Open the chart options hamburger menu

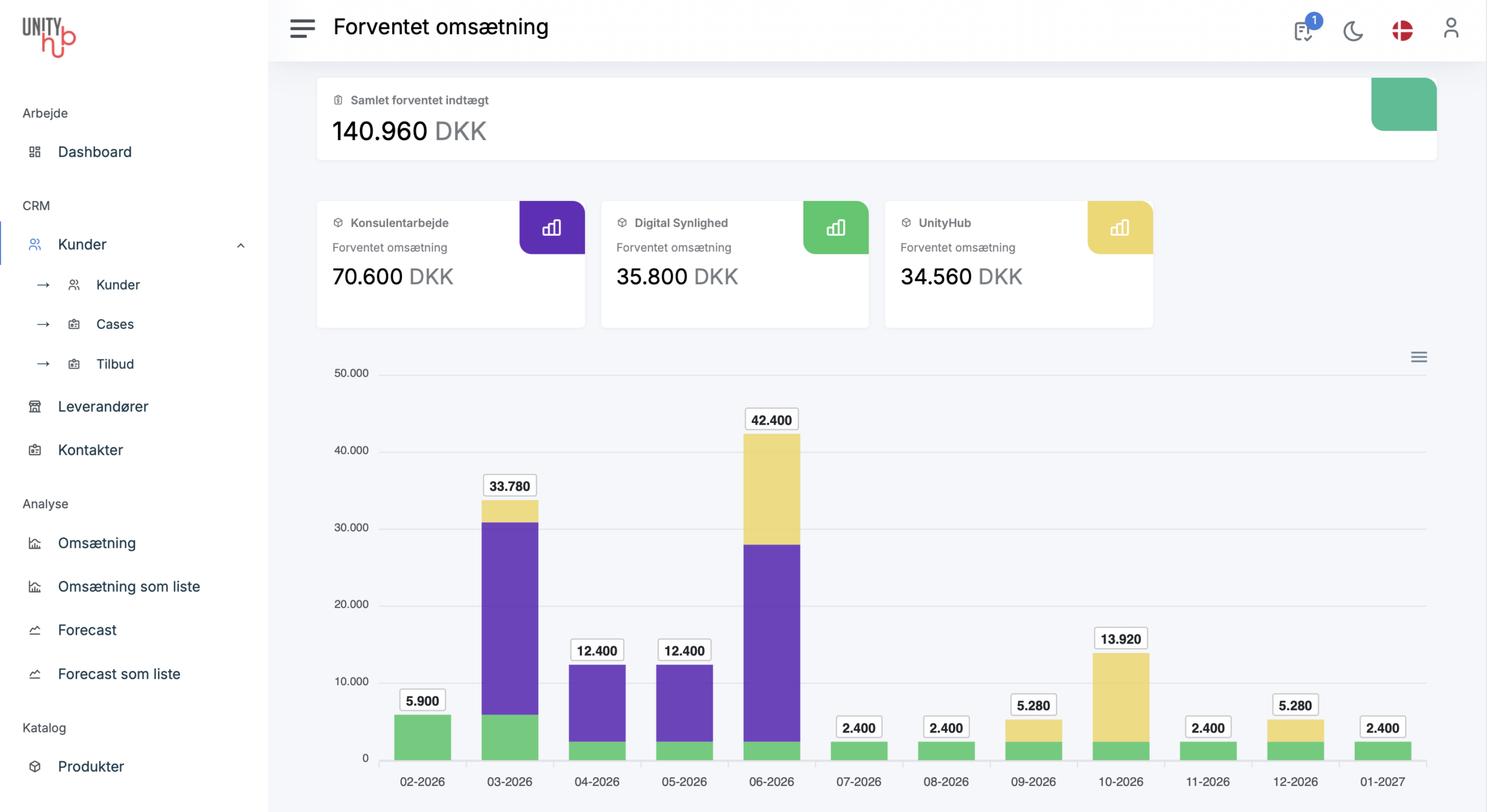point(1418,357)
